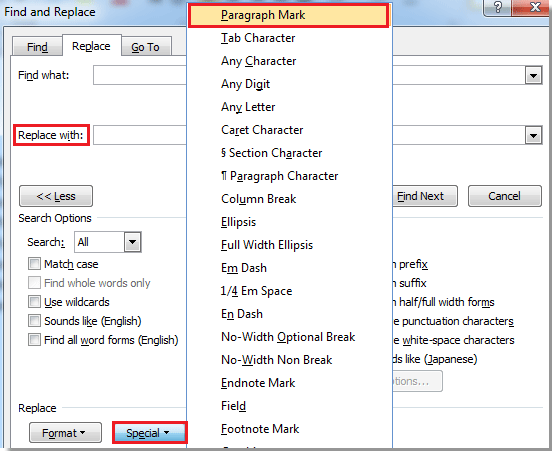This screenshot has width=552, height=451.
Task: Click the Match prefix option label
Action: point(410,264)
